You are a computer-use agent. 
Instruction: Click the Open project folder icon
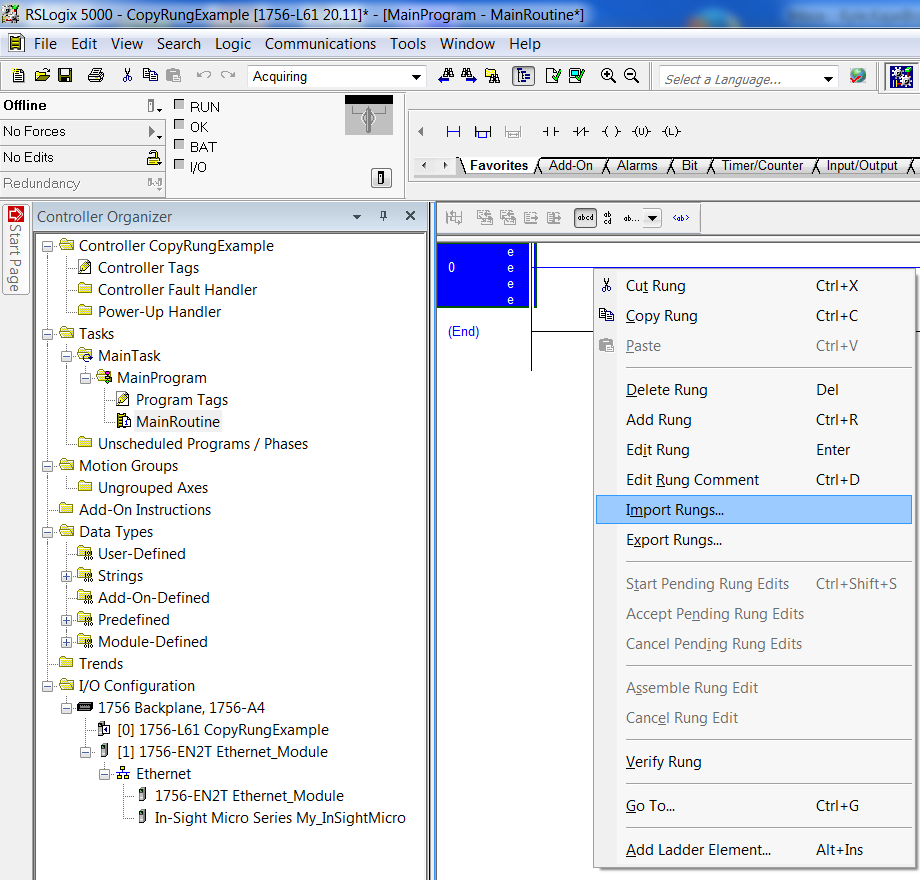(42, 76)
